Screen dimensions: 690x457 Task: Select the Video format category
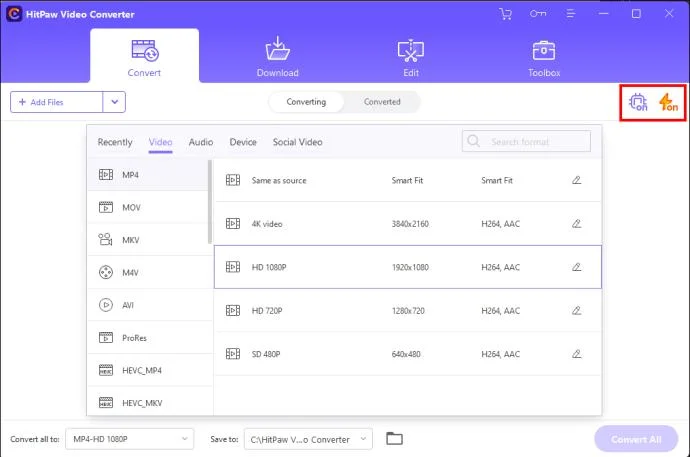tap(160, 142)
